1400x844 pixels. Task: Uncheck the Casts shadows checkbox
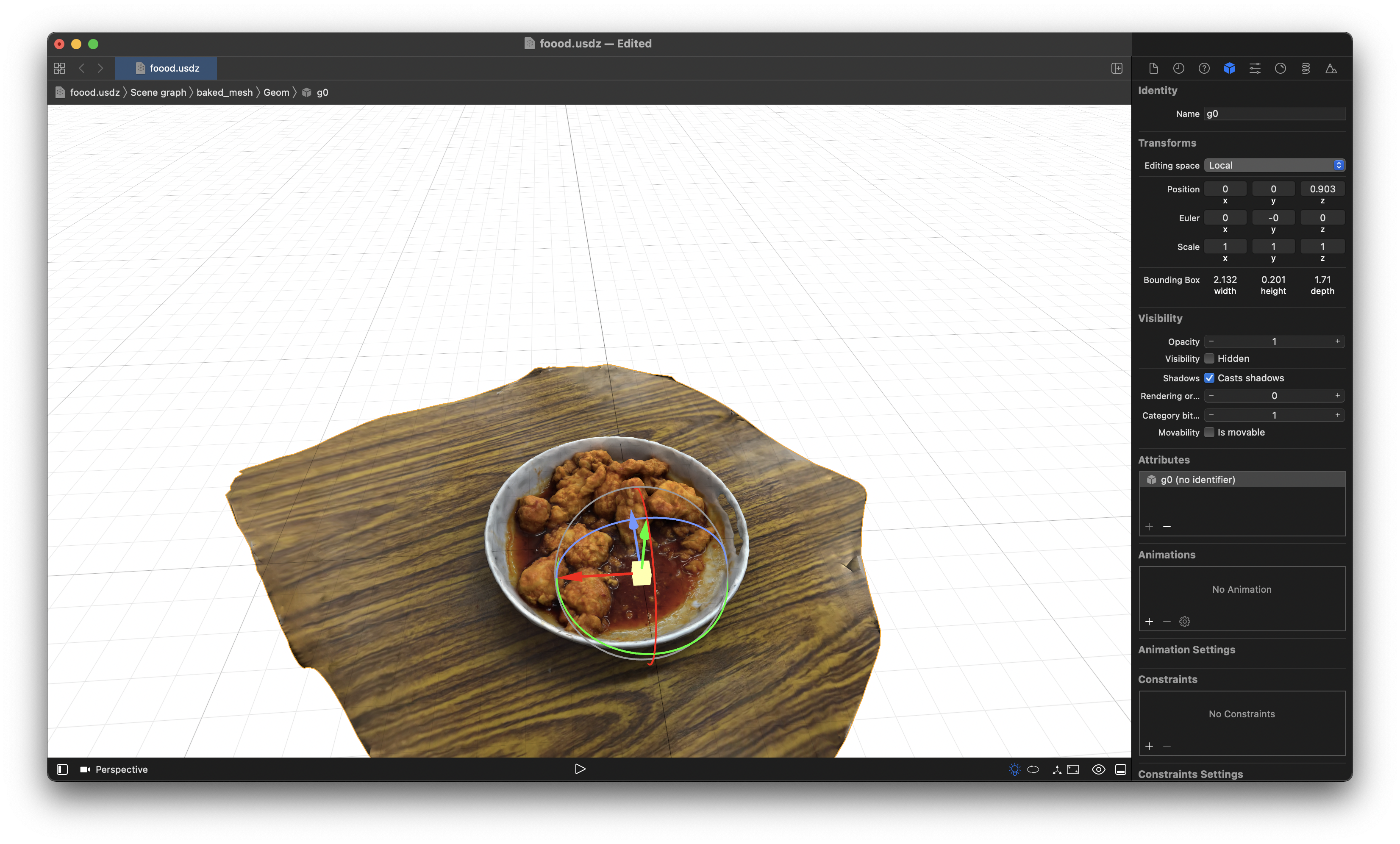(x=1209, y=378)
